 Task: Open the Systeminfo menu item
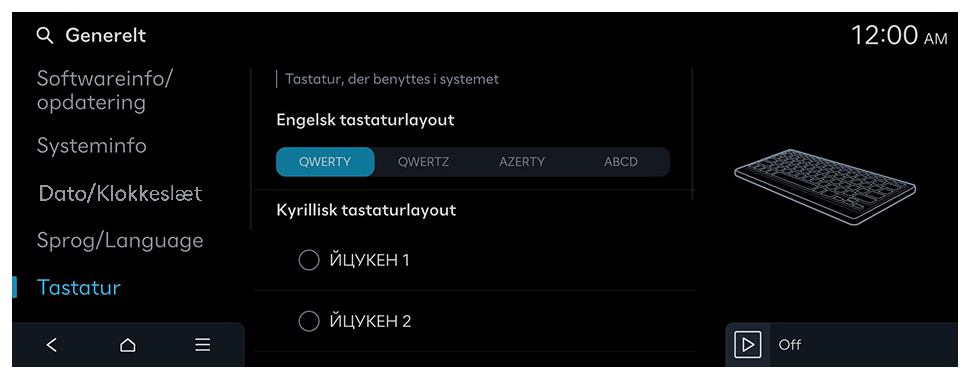pyautogui.click(x=92, y=146)
